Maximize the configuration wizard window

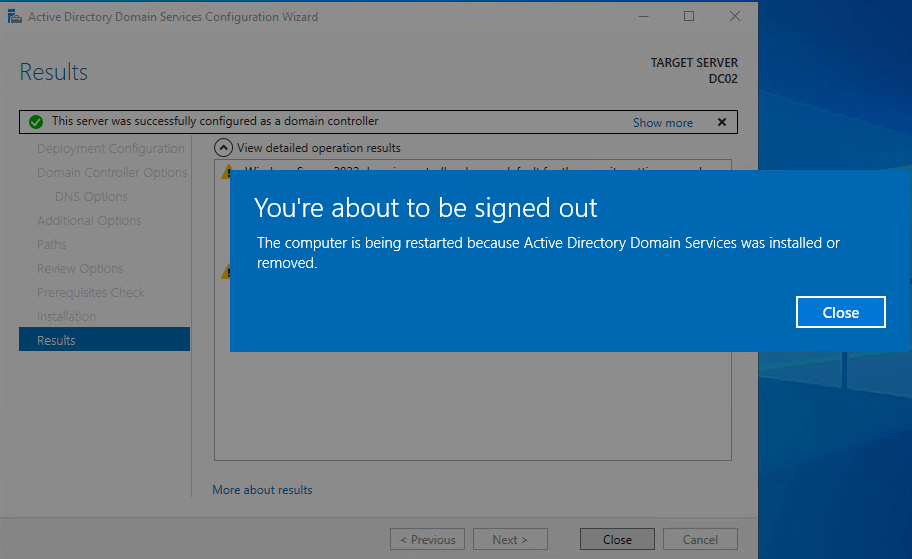coord(689,17)
